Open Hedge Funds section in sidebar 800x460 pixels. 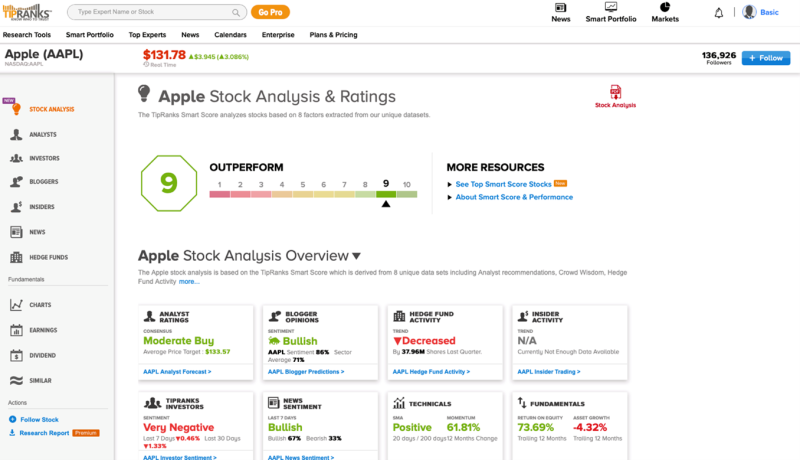(48, 258)
